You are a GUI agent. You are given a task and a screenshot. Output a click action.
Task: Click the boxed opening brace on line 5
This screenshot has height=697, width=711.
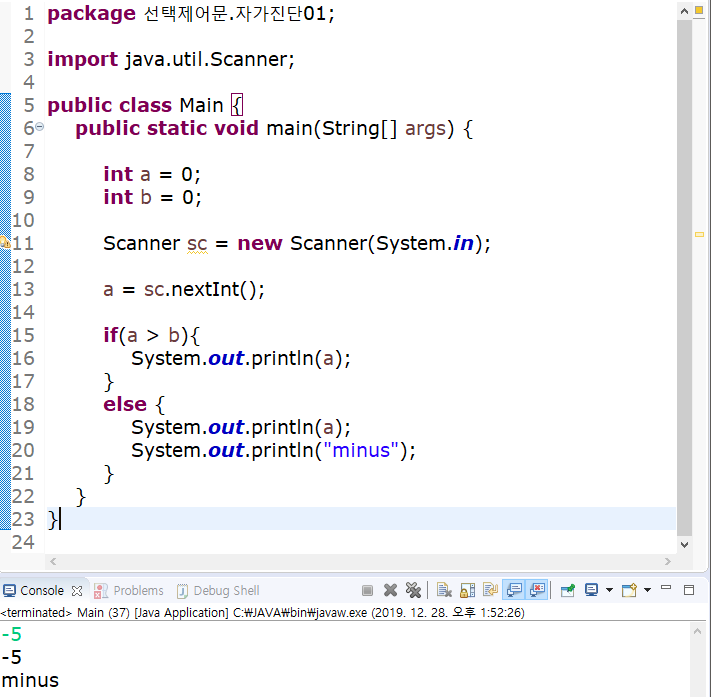pos(237,105)
